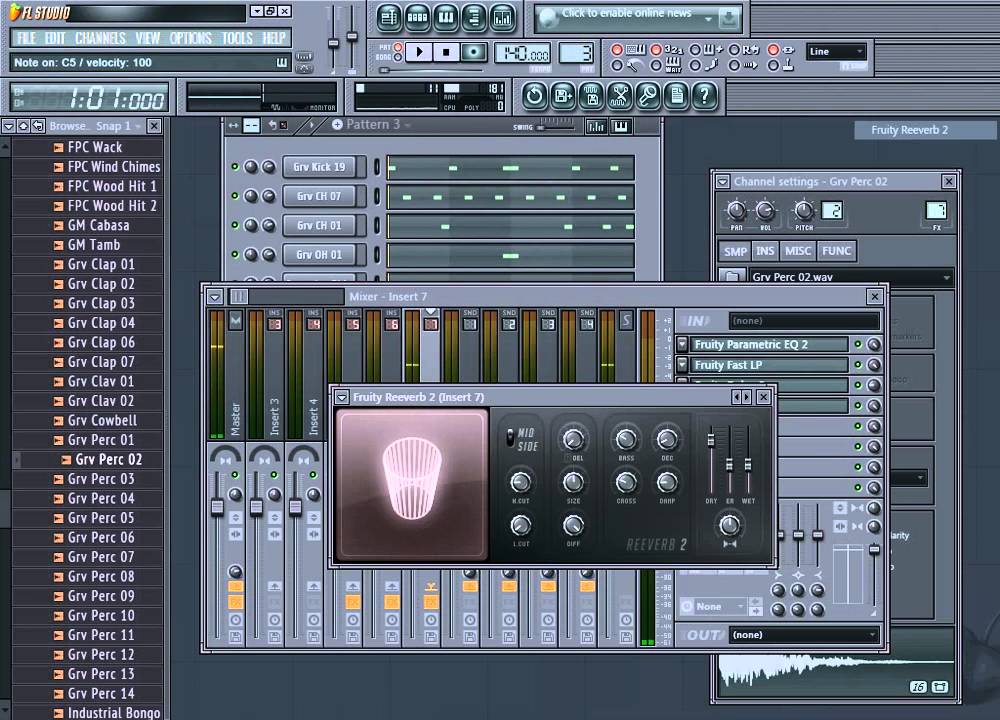Click the tempo 140.000 display
The width and height of the screenshot is (1000, 720).
click(x=522, y=54)
